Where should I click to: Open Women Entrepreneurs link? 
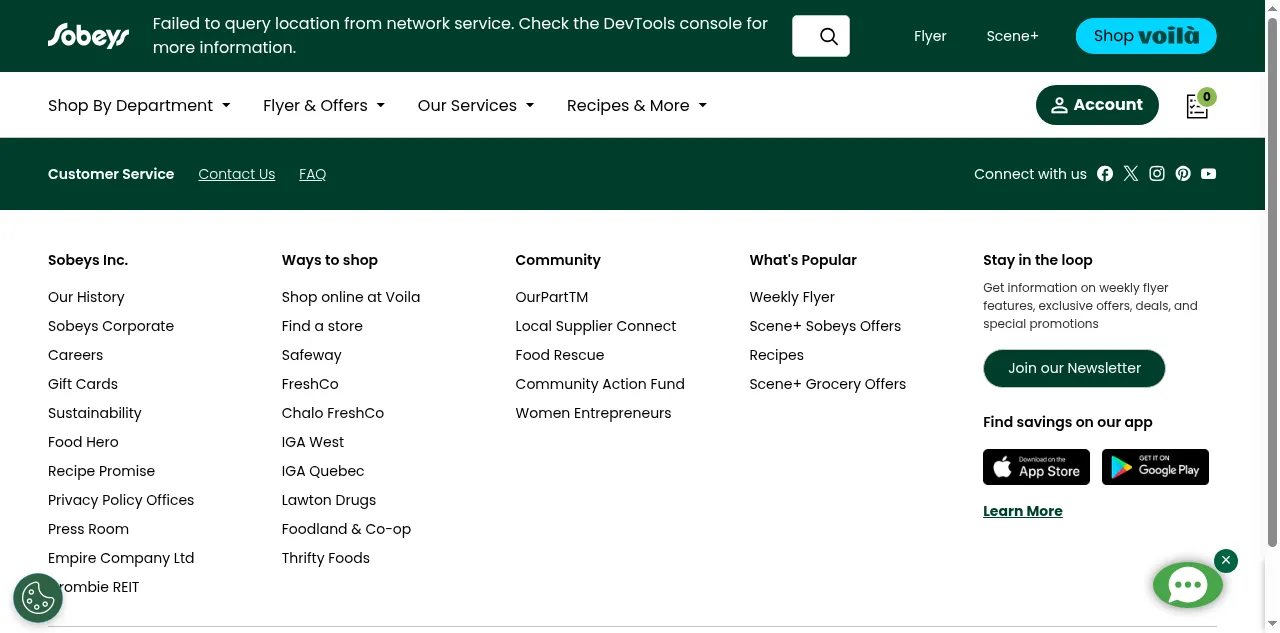593,413
